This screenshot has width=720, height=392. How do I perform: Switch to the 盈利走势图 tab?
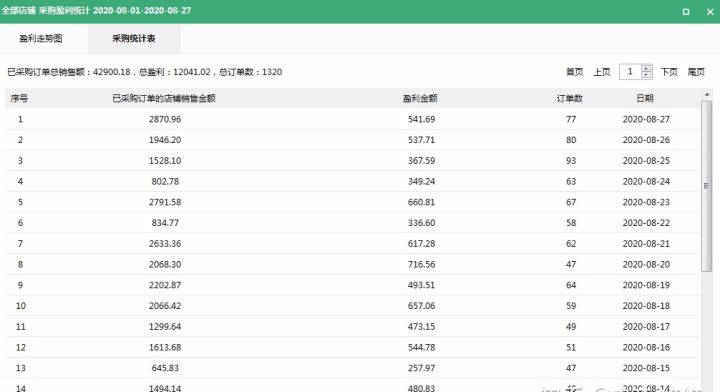click(x=41, y=39)
